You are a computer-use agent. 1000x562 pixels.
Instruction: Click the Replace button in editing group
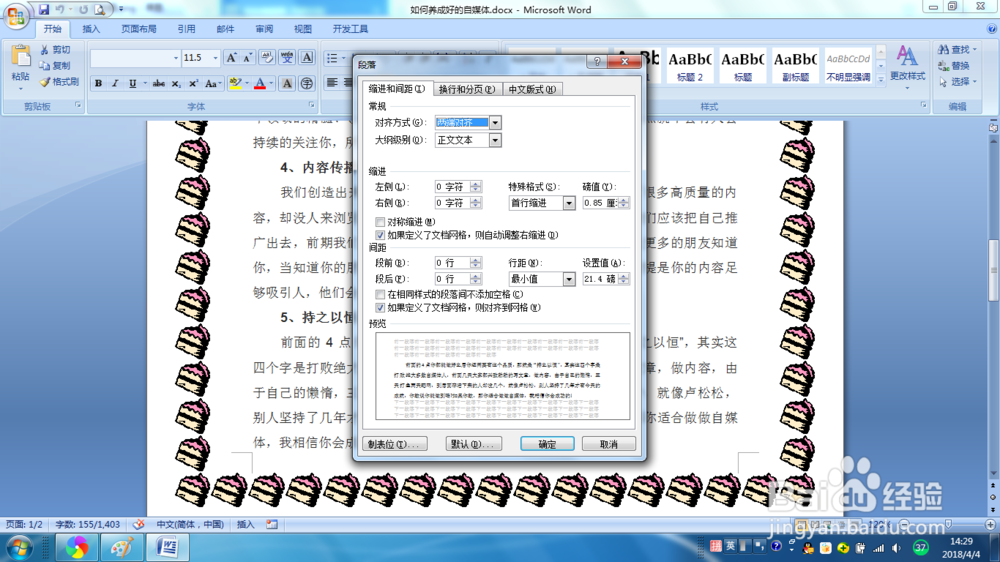955,66
